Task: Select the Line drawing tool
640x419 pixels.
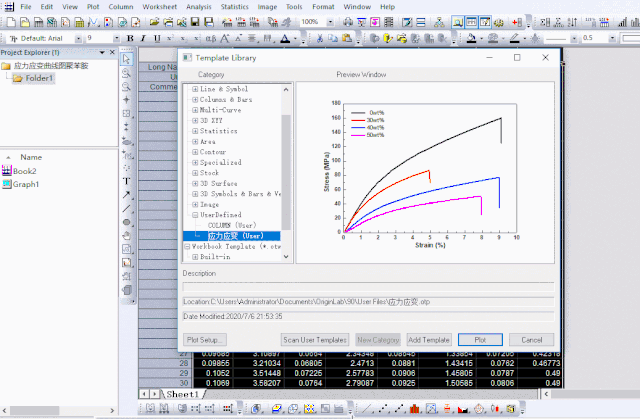Action: [127, 208]
